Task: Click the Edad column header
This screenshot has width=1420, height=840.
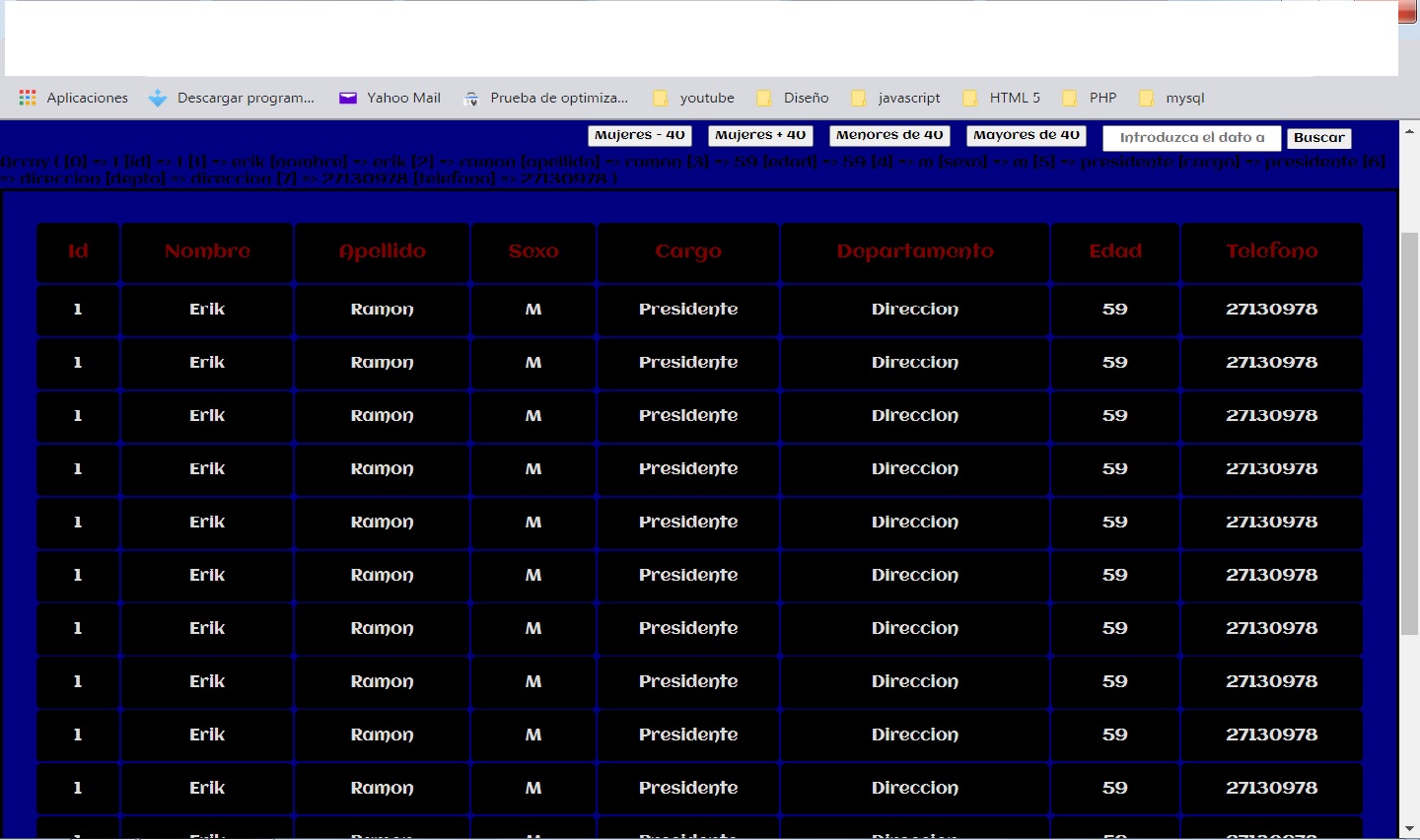Action: [x=1115, y=251]
